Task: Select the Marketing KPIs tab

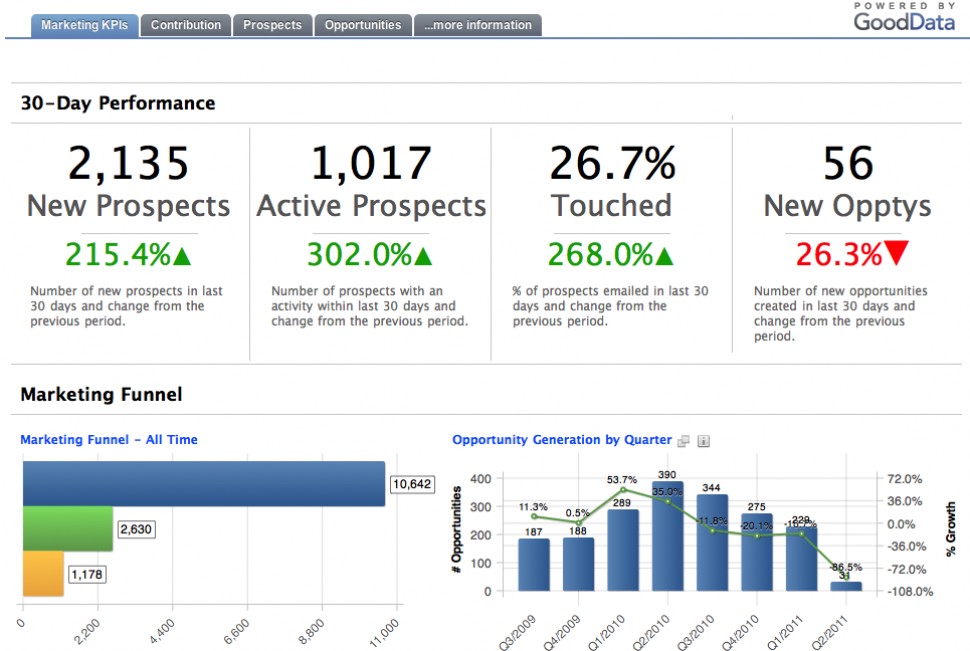Action: (x=85, y=25)
